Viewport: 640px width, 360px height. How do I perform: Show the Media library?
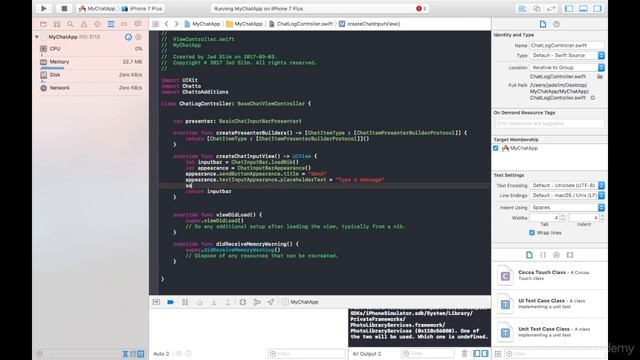click(570, 255)
